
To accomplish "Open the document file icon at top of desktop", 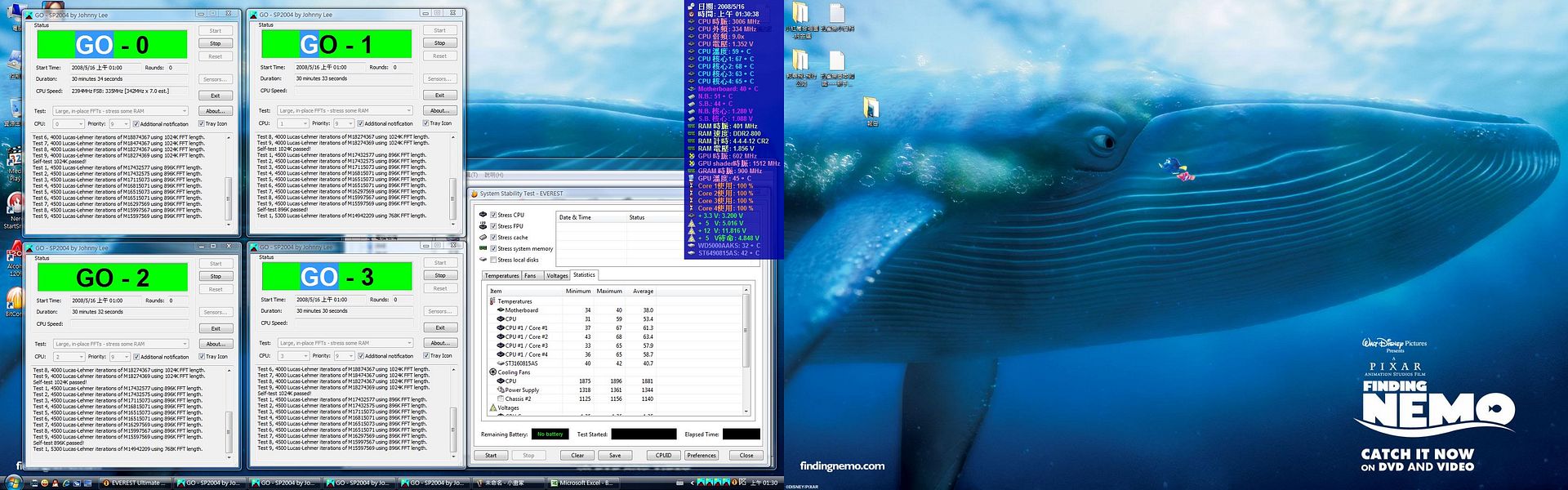I will point(837,13).
